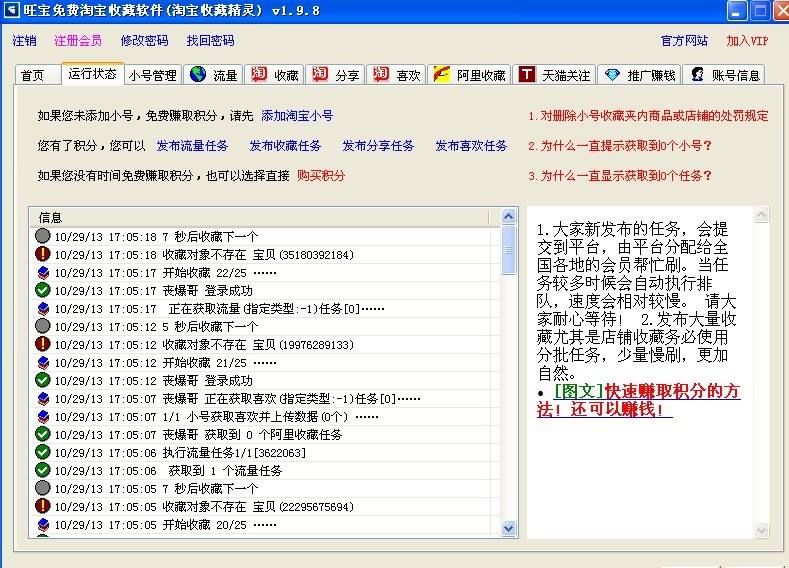Image resolution: width=789 pixels, height=568 pixels.
Task: Open the 官方网站 link
Action: tap(684, 41)
